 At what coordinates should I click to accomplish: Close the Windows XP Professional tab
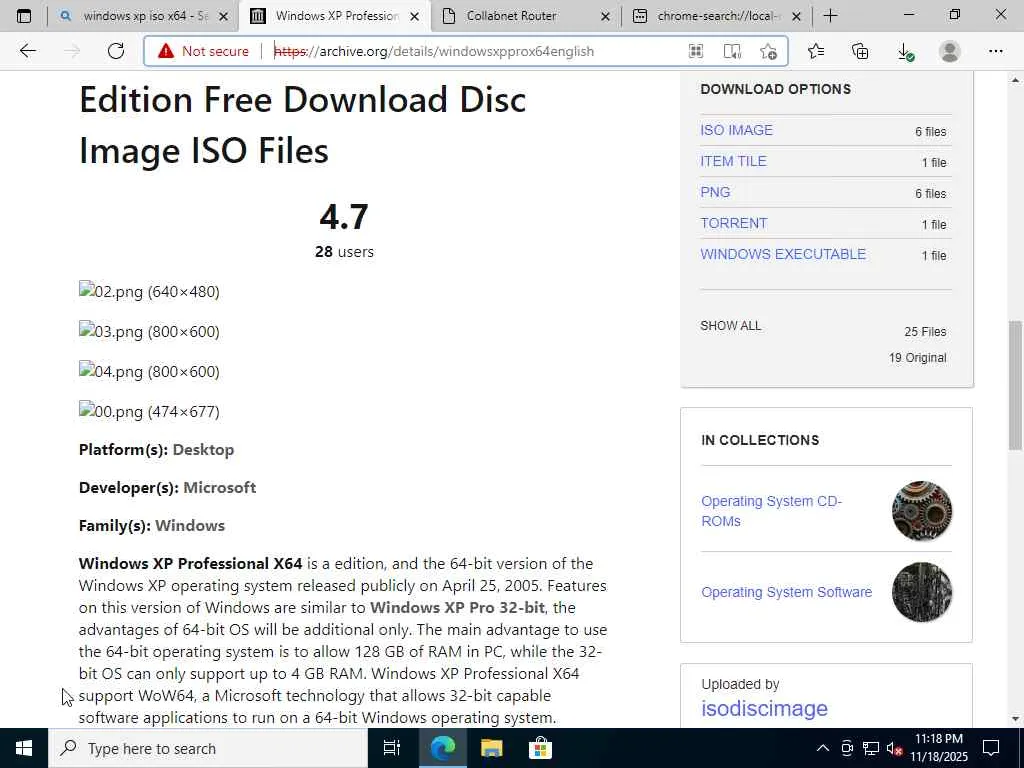click(x=415, y=16)
